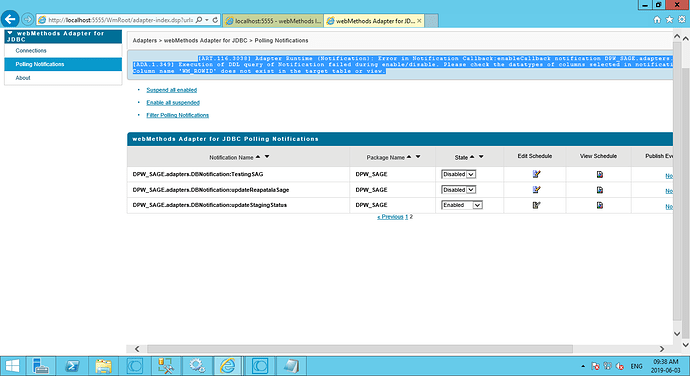
Task: Sort Package Name ascending
Action: pos(409,157)
